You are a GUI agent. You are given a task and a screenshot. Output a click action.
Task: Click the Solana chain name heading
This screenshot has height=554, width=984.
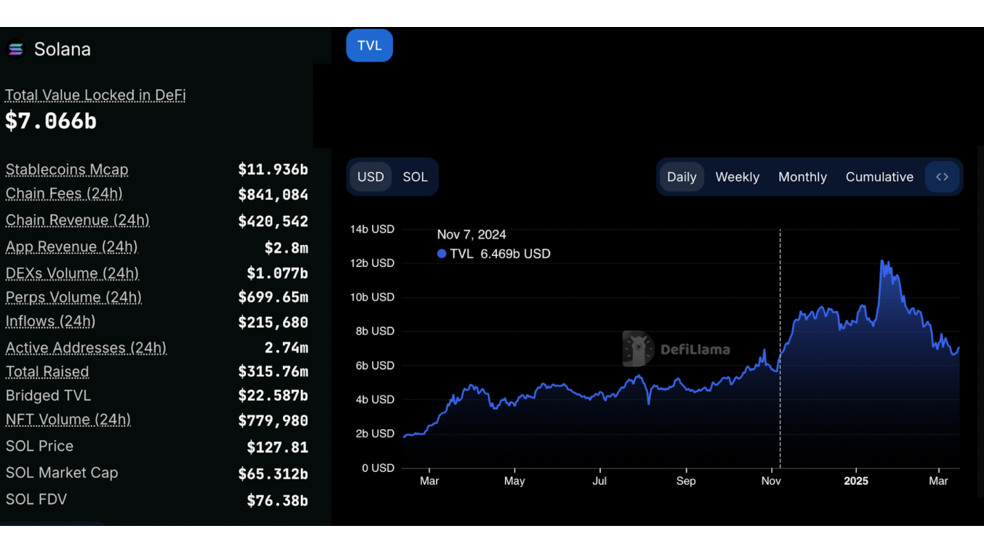62,49
